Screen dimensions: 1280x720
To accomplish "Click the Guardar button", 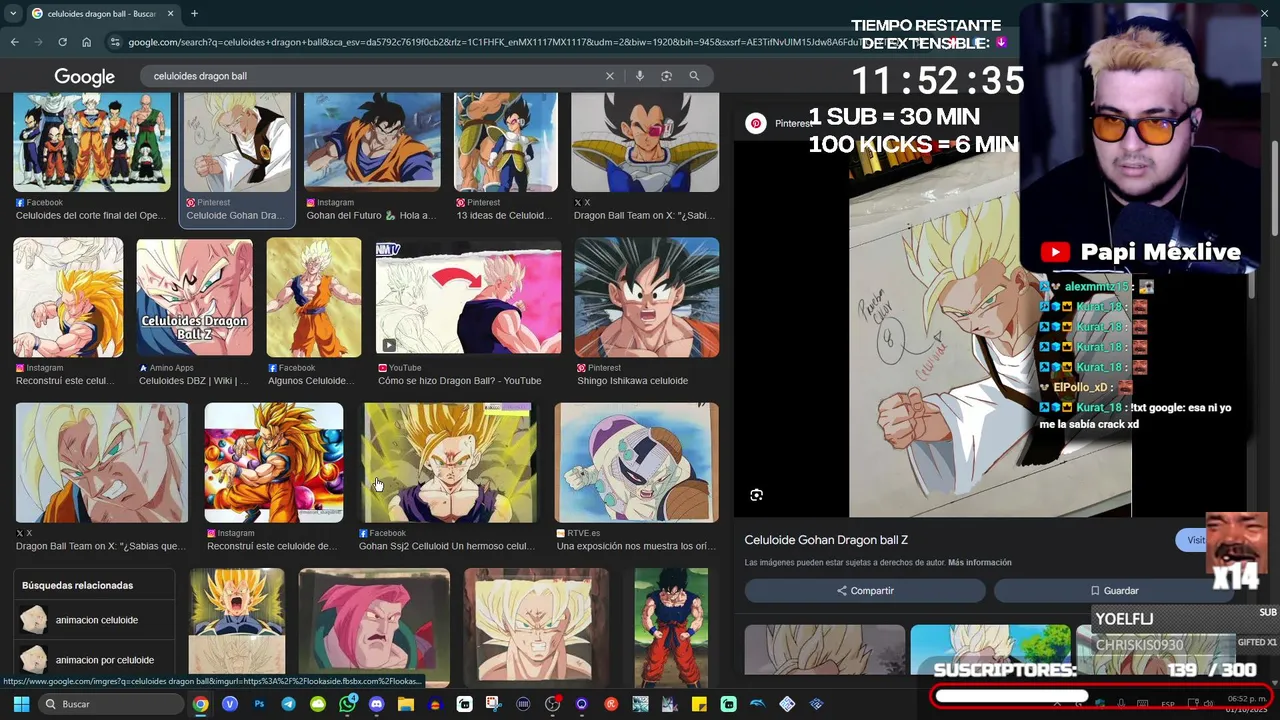I will (x=1114, y=591).
